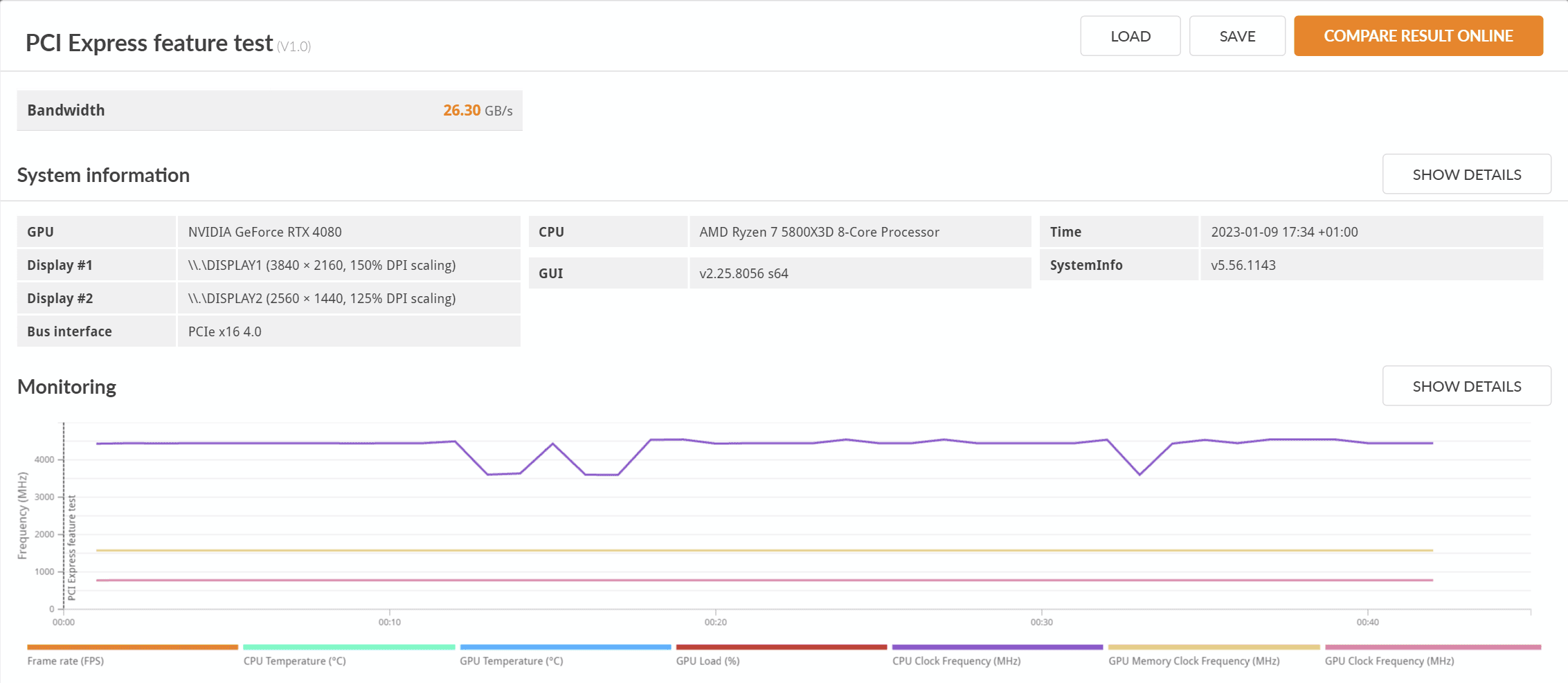The height and width of the screenshot is (683, 1568).
Task: Hide the GPU Load (%) series
Action: [x=708, y=661]
